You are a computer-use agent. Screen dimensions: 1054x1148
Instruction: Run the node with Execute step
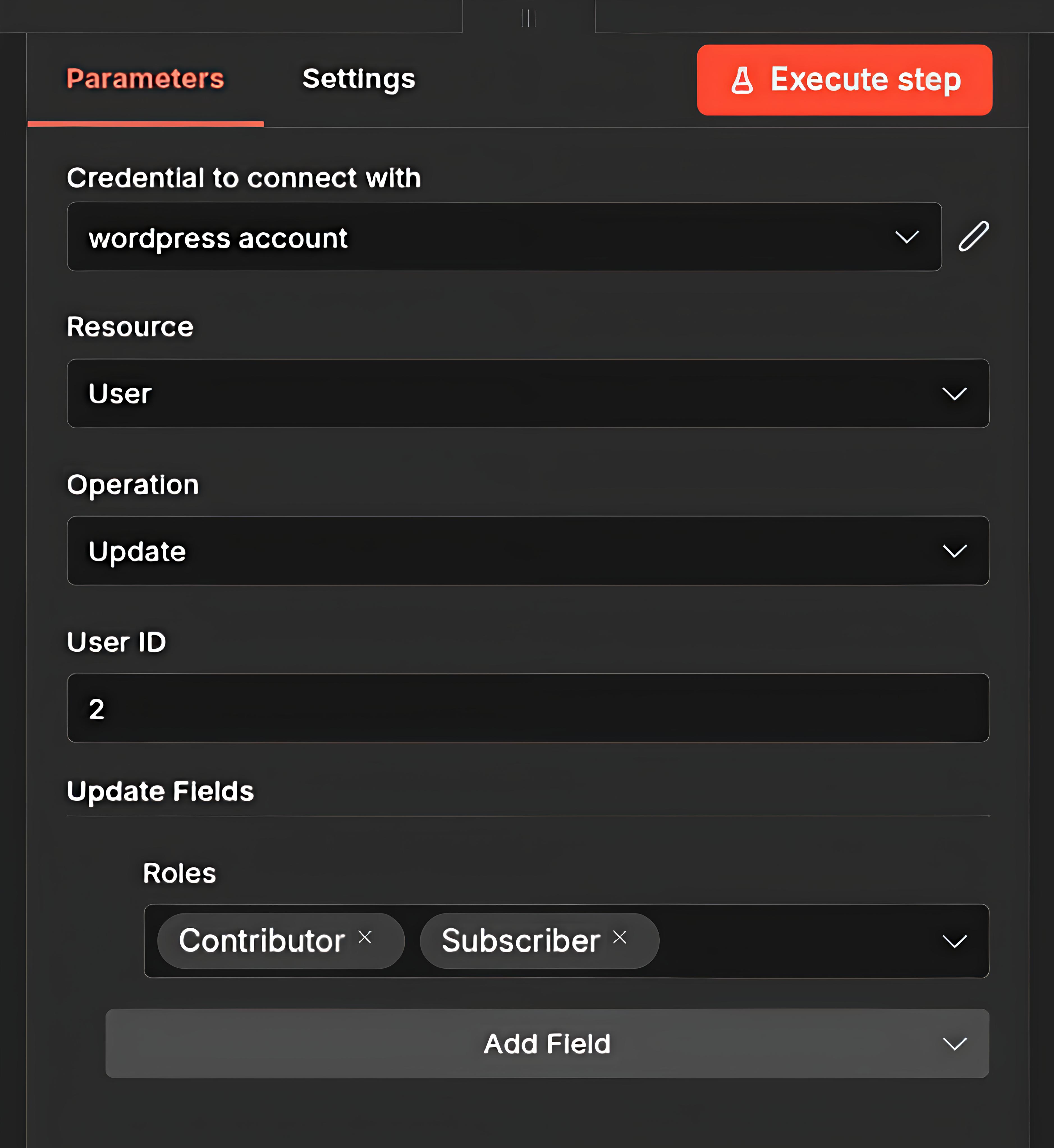(x=845, y=80)
